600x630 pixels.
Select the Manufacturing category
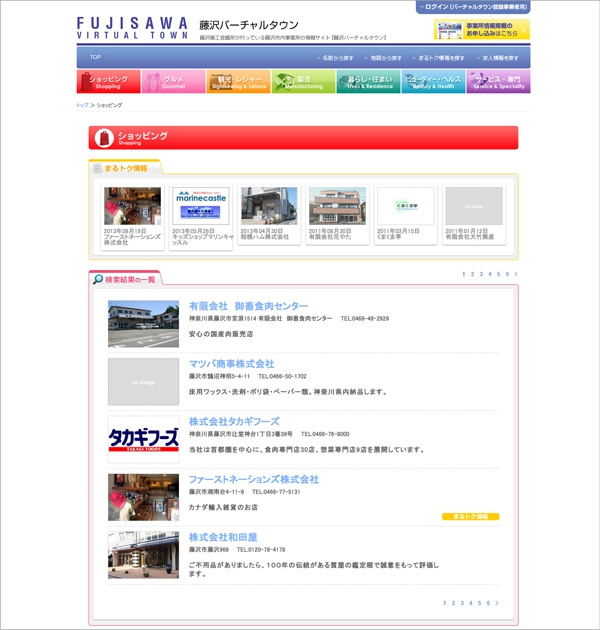(x=303, y=82)
